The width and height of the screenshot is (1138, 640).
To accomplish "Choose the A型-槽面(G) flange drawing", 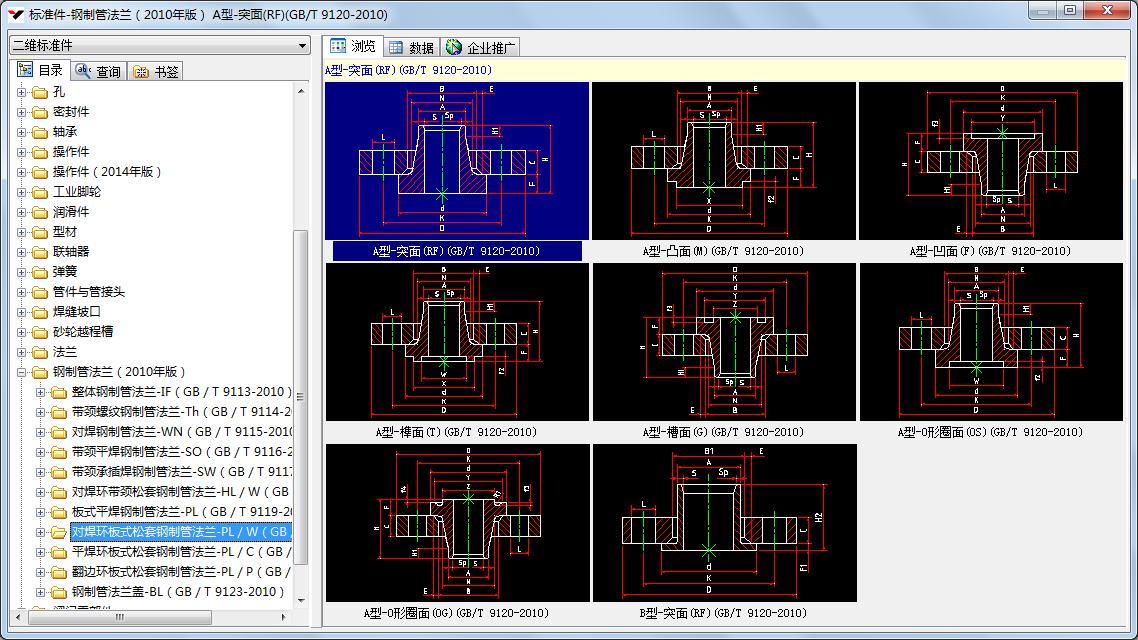I will click(723, 342).
